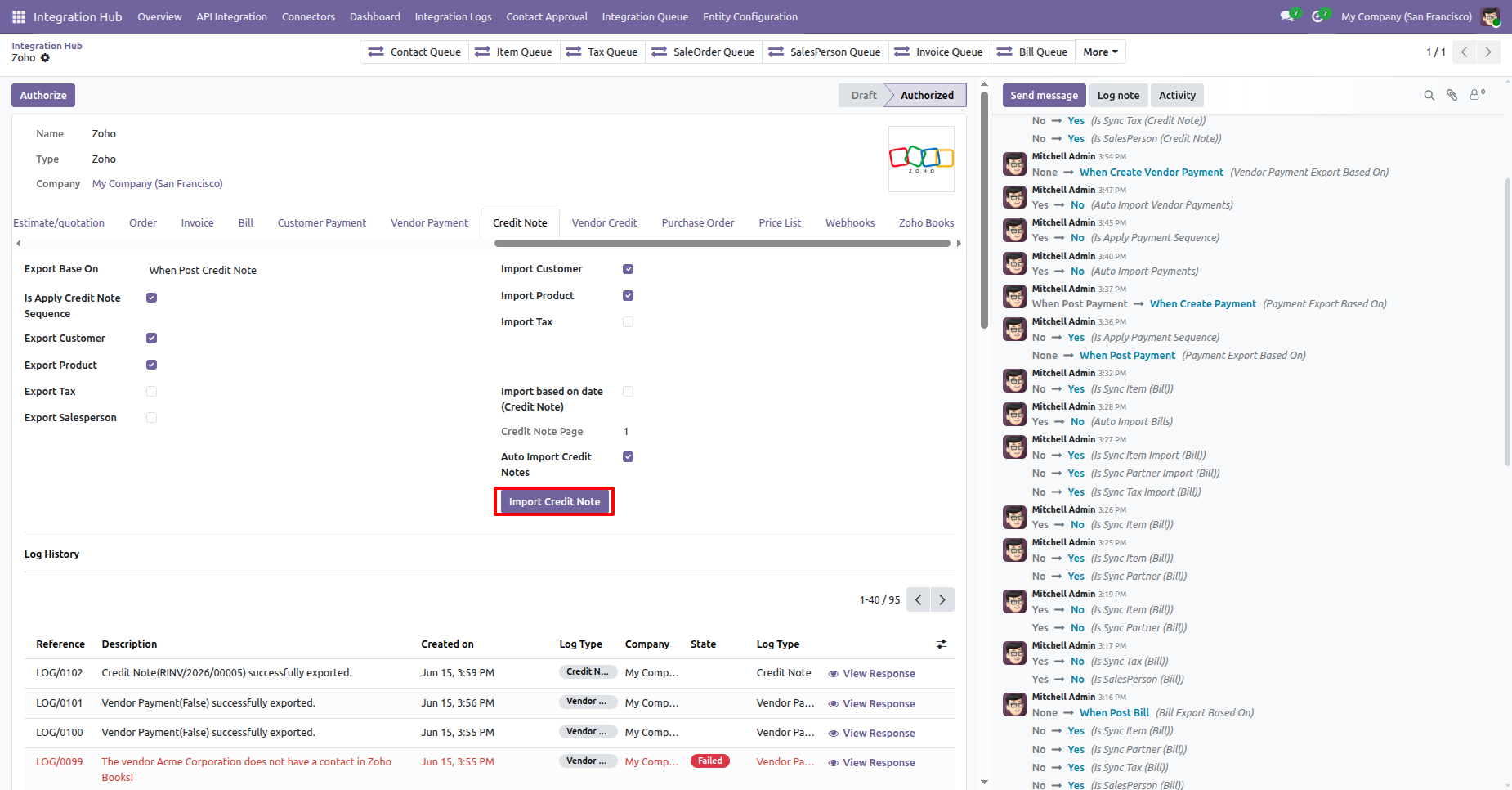This screenshot has width=1512, height=790.
Task: Switch to the Invoice tab
Action: click(197, 222)
